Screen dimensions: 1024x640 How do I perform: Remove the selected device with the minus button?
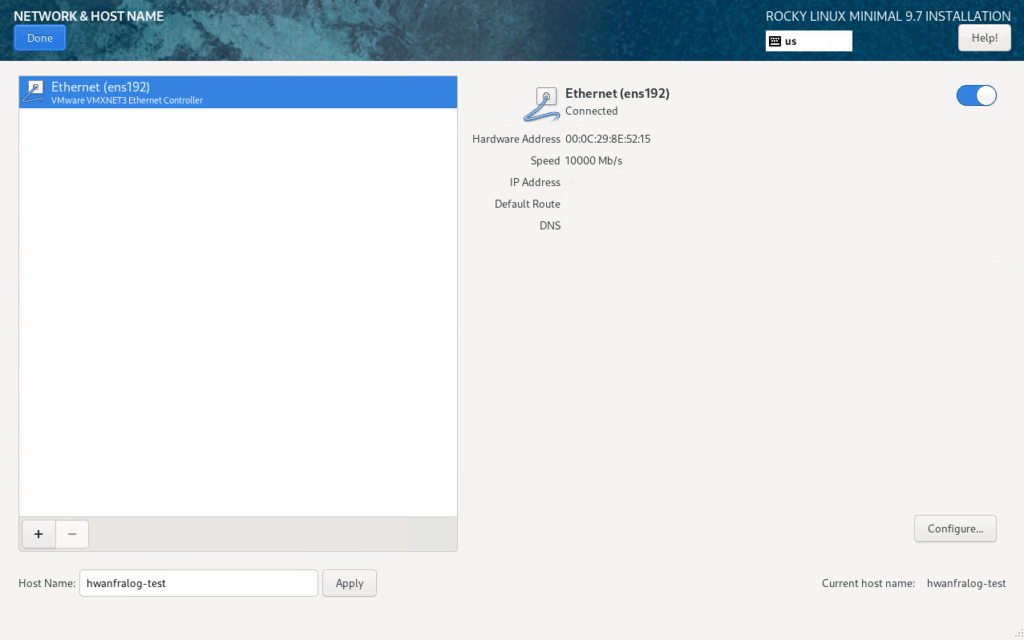click(x=72, y=534)
